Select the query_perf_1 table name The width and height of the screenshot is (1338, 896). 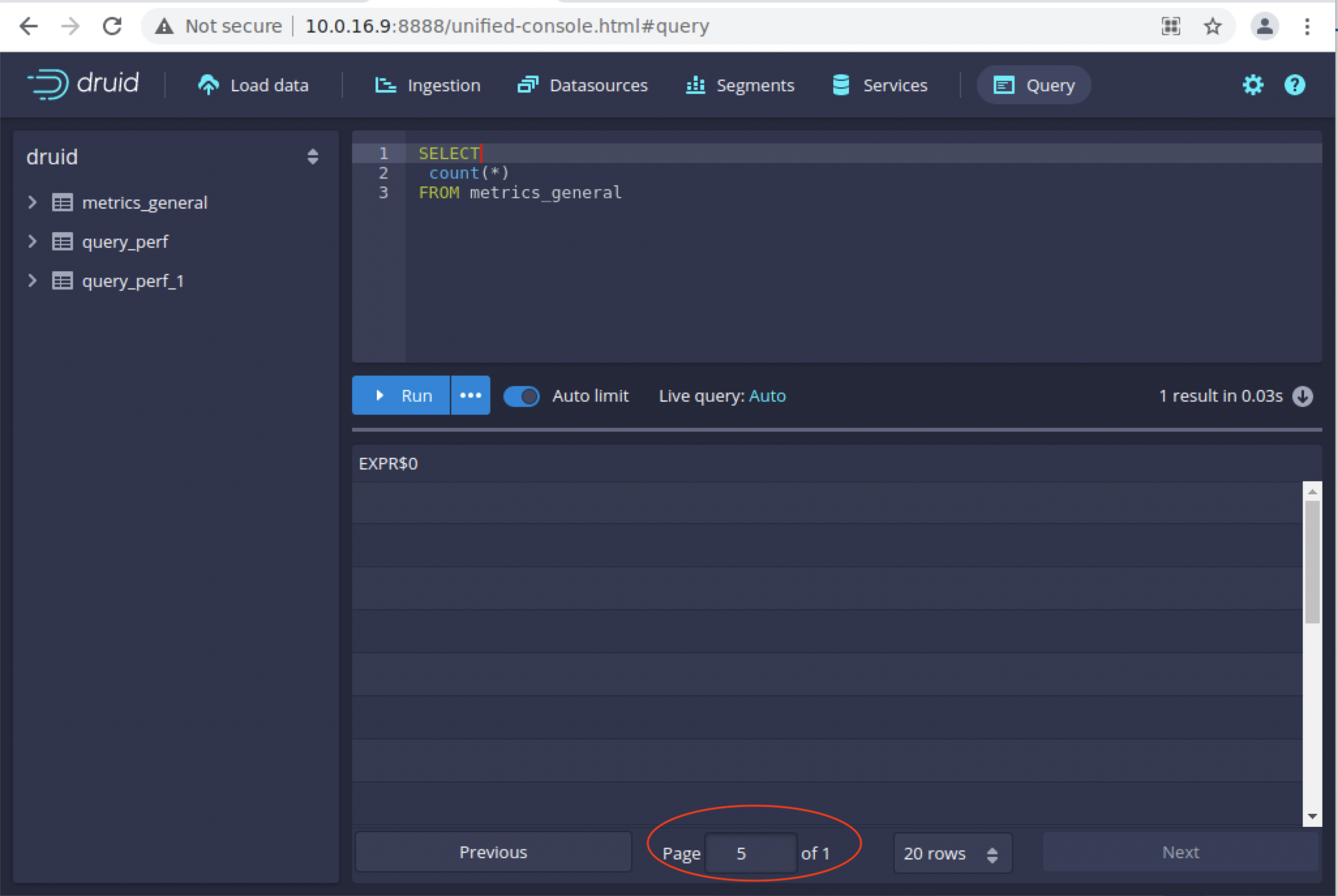coord(133,281)
